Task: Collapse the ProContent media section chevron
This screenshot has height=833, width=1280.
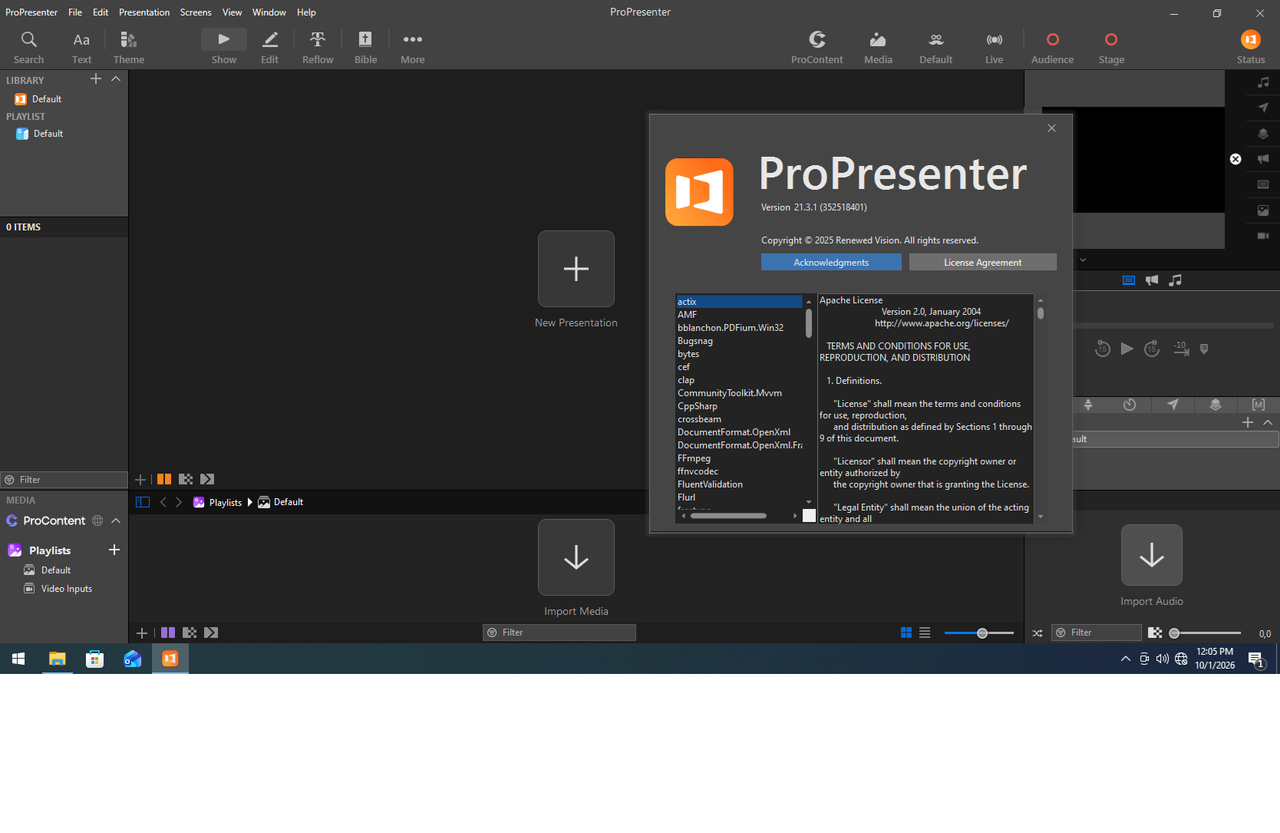Action: [x=116, y=521]
